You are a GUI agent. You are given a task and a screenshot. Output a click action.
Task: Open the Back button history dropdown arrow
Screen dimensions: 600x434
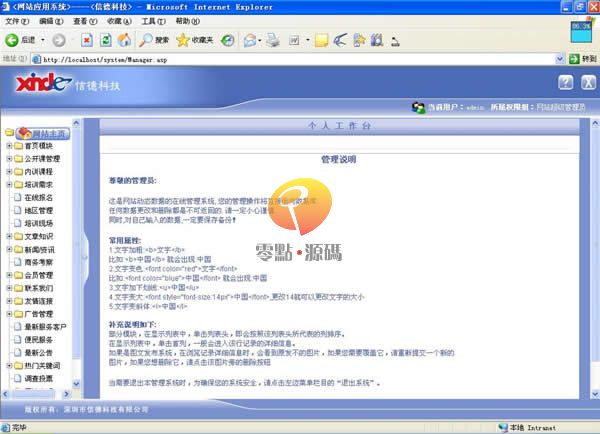coord(42,40)
